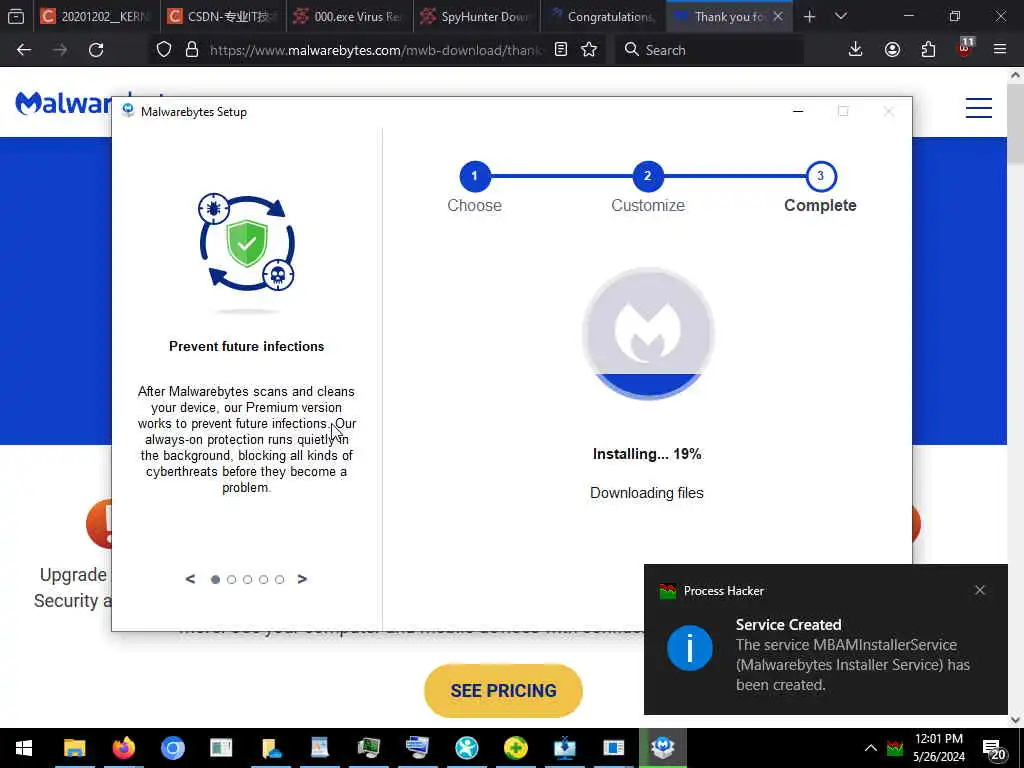
Task: Switch to the 000.exe Virus Removal tab
Action: point(349,16)
